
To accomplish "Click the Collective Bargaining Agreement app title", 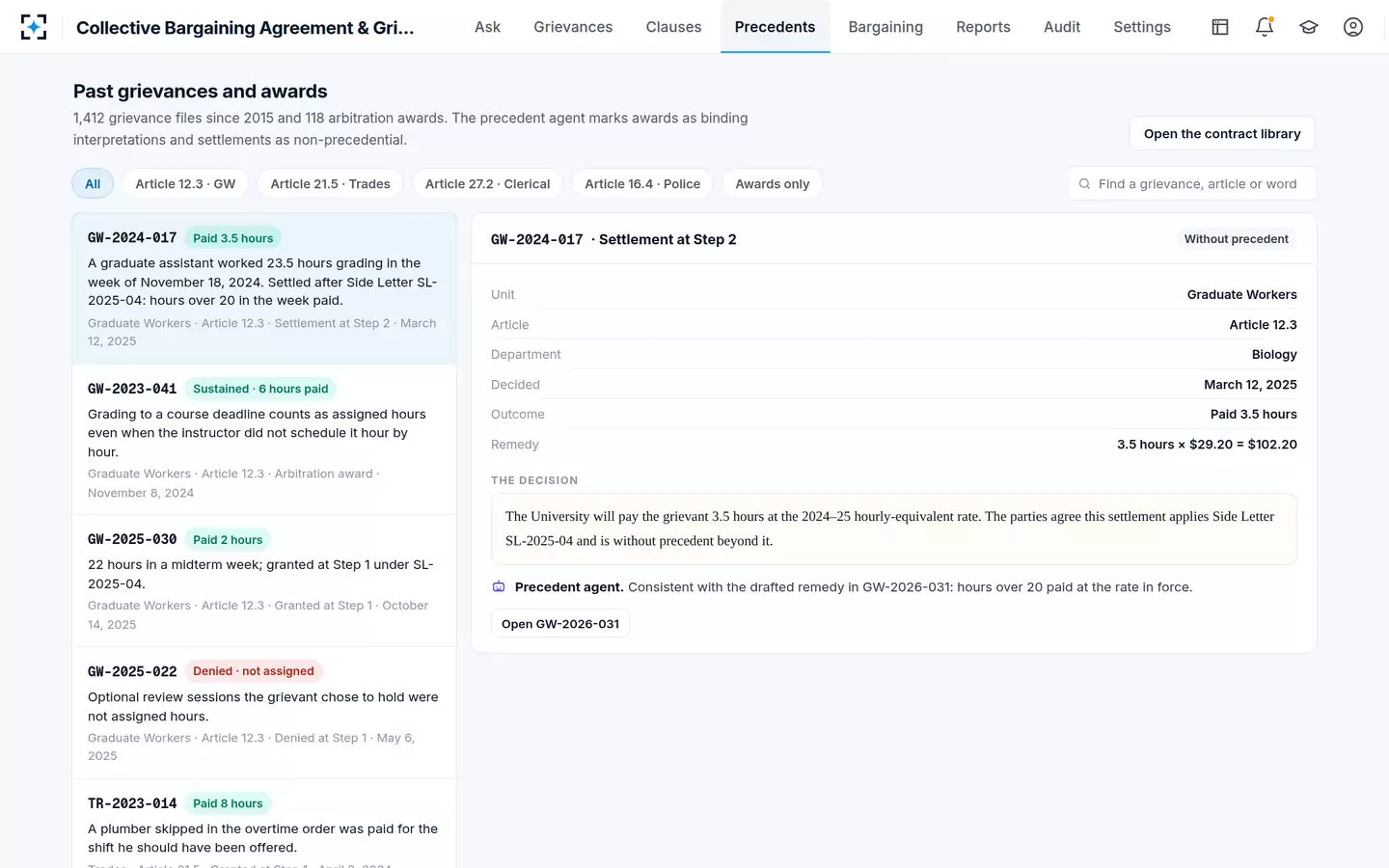I will click(245, 28).
